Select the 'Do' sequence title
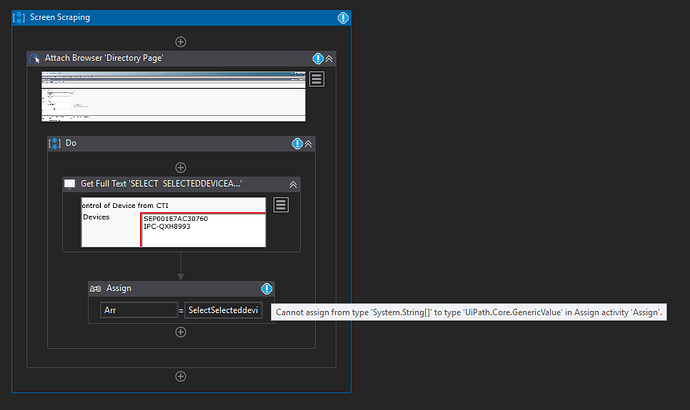The image size is (690, 410). pyautogui.click(x=71, y=143)
